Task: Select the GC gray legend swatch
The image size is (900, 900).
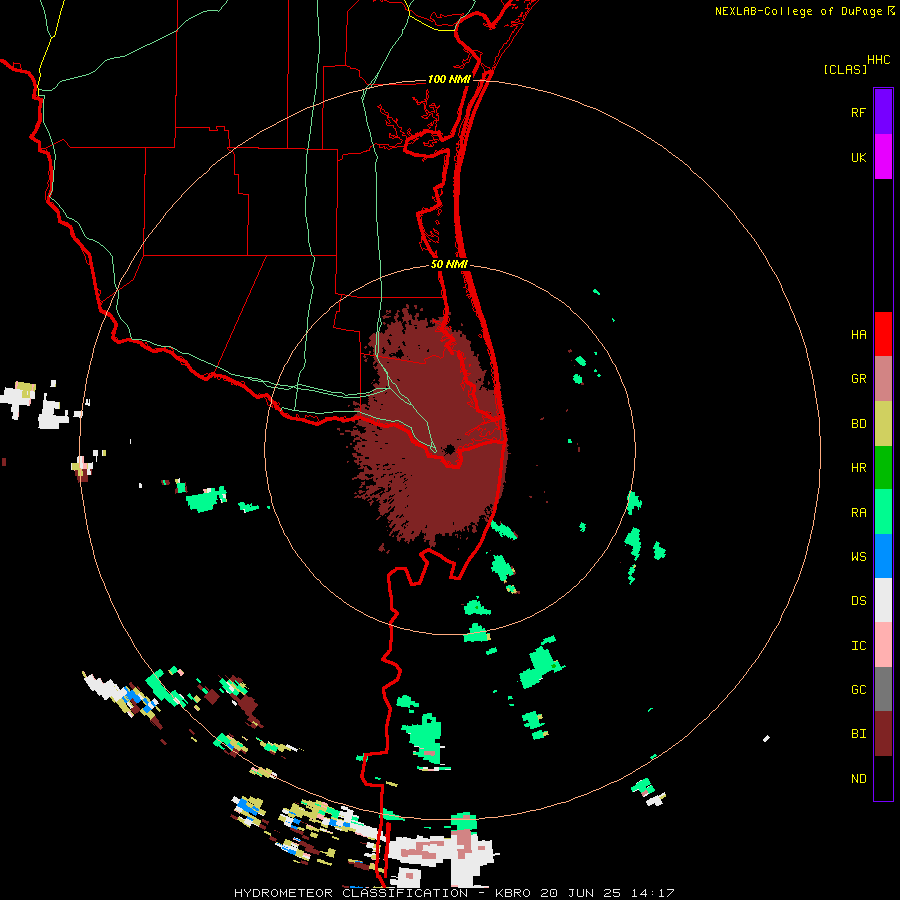Action: coord(883,689)
